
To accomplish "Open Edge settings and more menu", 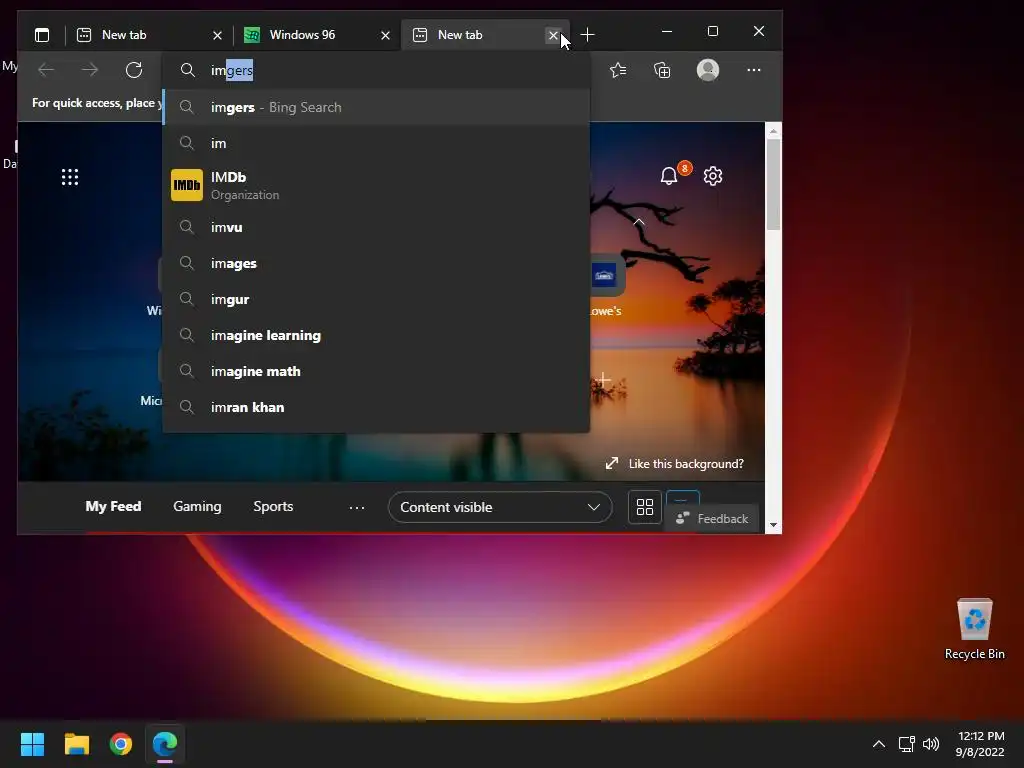I will (754, 70).
